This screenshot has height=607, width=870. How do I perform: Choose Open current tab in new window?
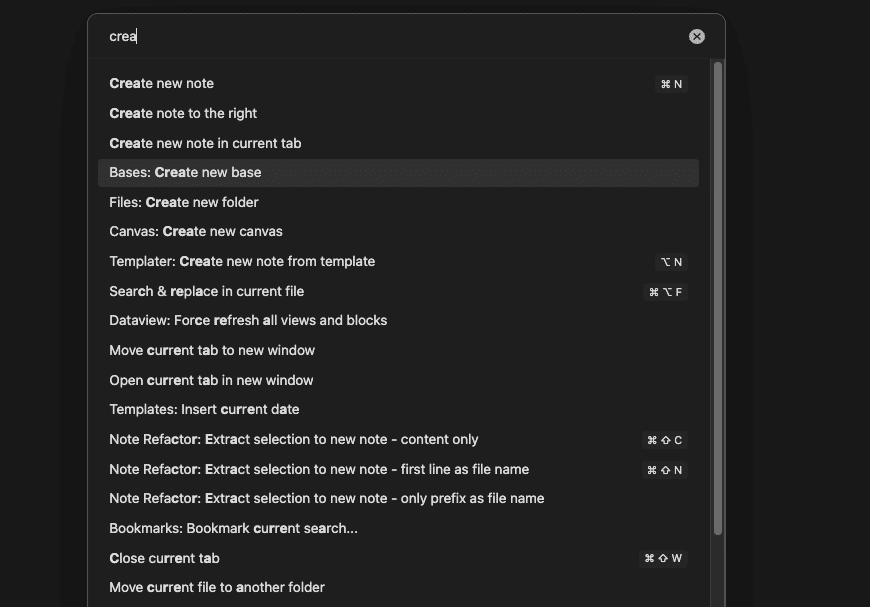(211, 381)
